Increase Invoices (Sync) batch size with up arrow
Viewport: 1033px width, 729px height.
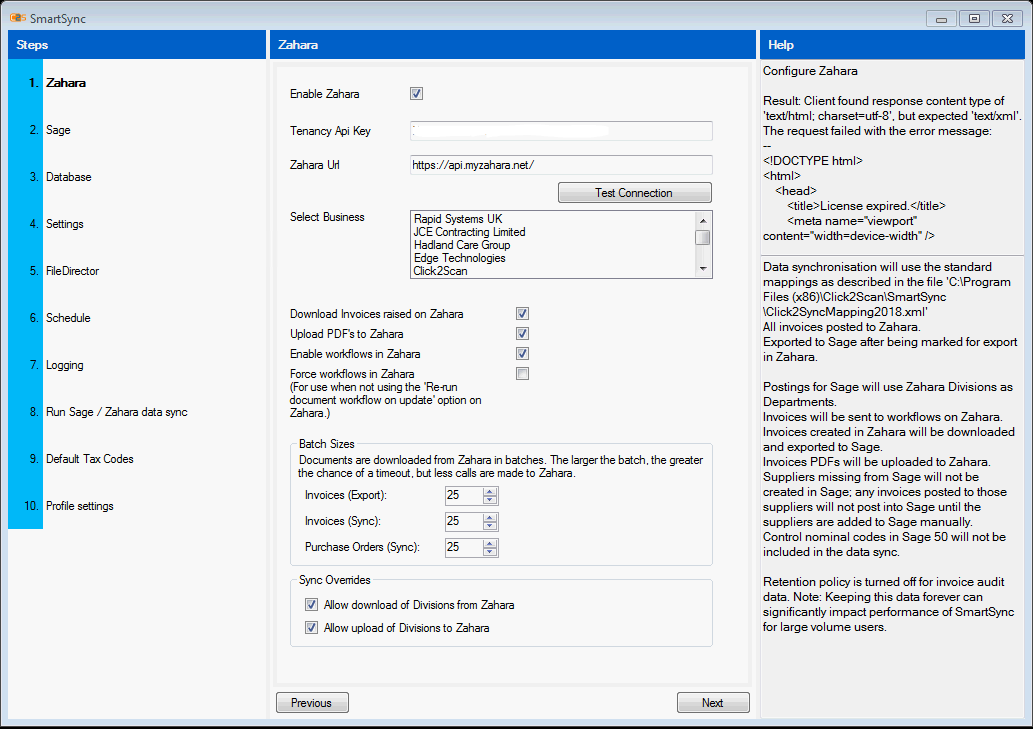click(x=489, y=518)
